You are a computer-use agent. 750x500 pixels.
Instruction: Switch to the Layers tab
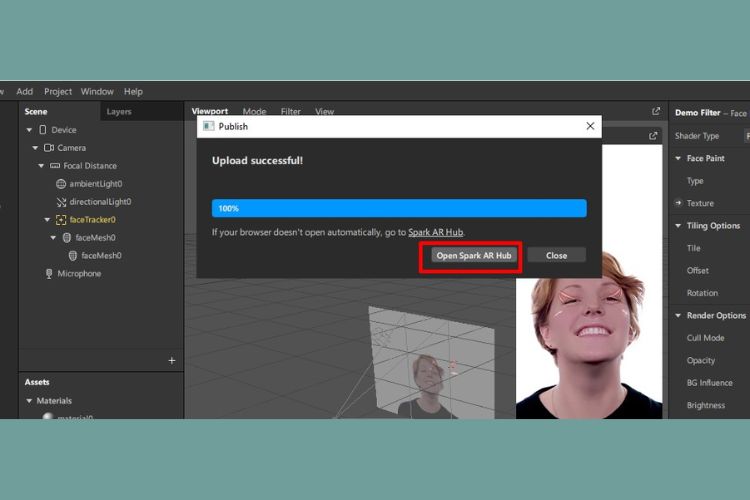pos(119,111)
